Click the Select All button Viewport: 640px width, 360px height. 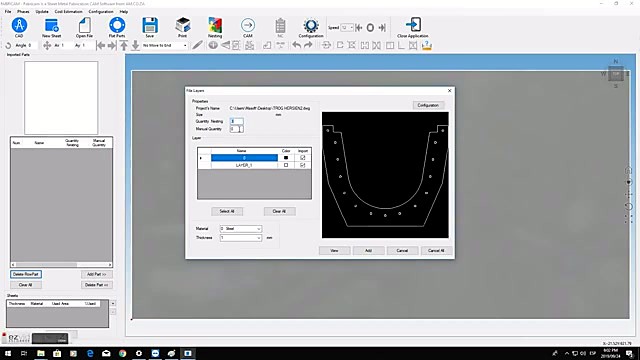point(227,211)
